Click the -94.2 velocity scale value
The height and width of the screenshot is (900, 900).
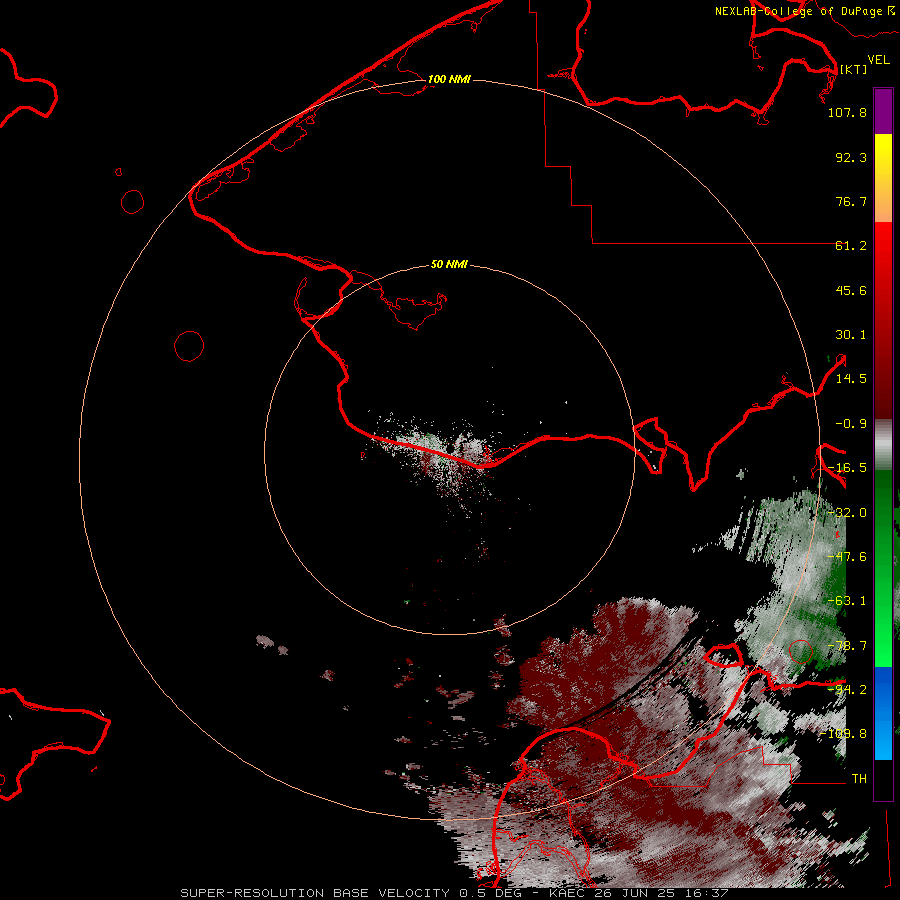[x=847, y=690]
